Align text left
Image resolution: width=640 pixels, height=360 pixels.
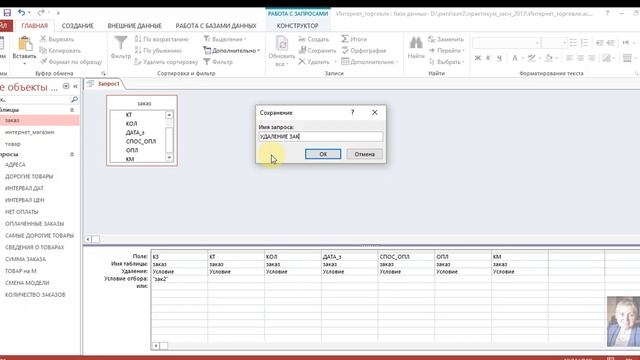coord(569,58)
